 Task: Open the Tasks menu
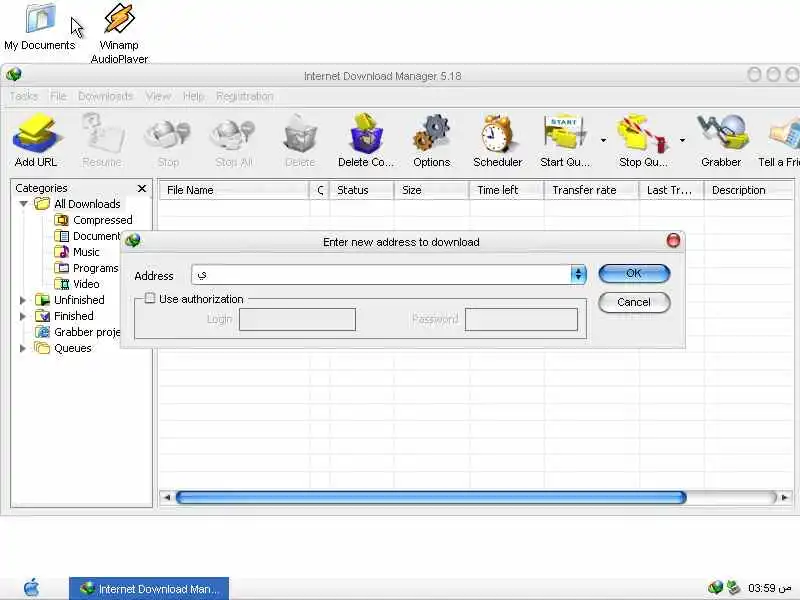coord(23,96)
